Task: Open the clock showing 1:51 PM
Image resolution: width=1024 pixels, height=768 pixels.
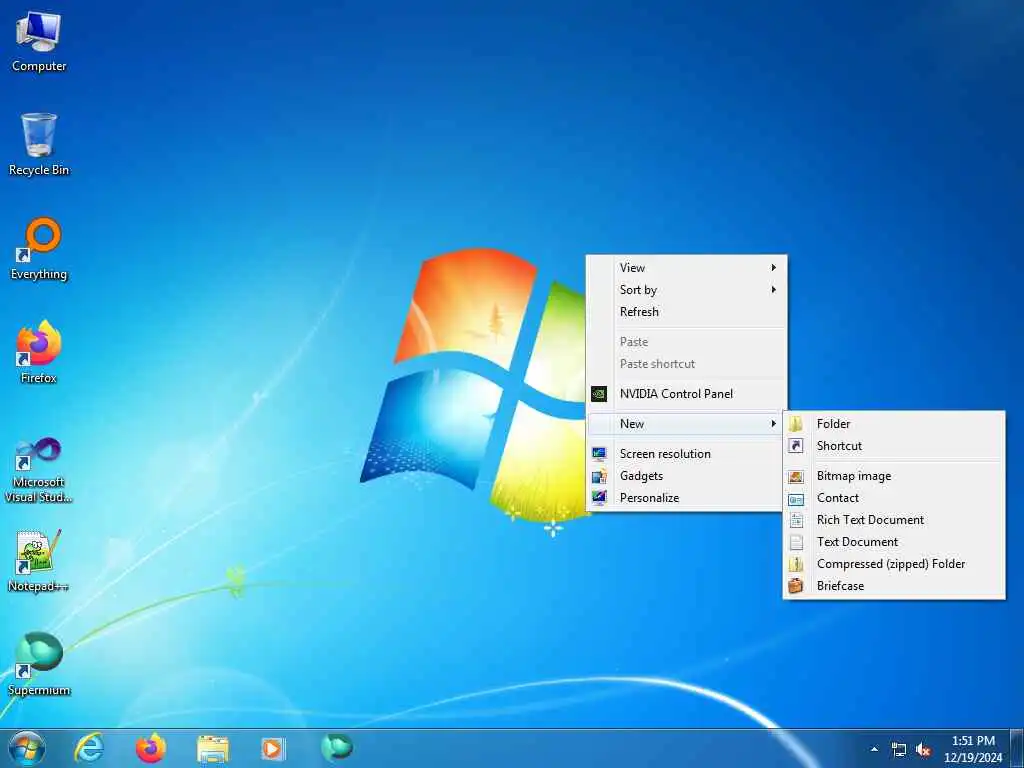Action: [973, 749]
